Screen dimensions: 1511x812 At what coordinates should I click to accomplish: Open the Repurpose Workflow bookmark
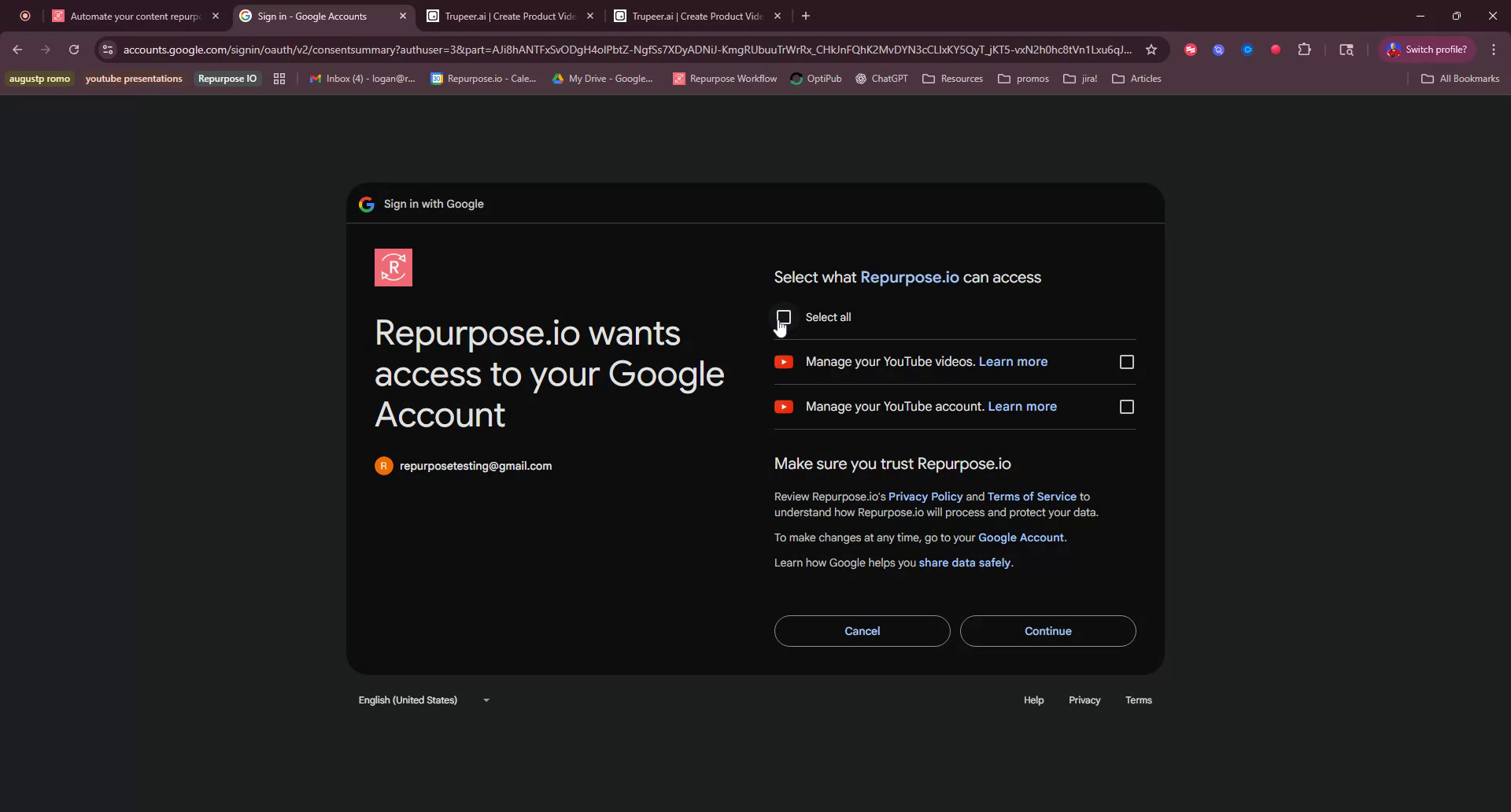point(724,79)
